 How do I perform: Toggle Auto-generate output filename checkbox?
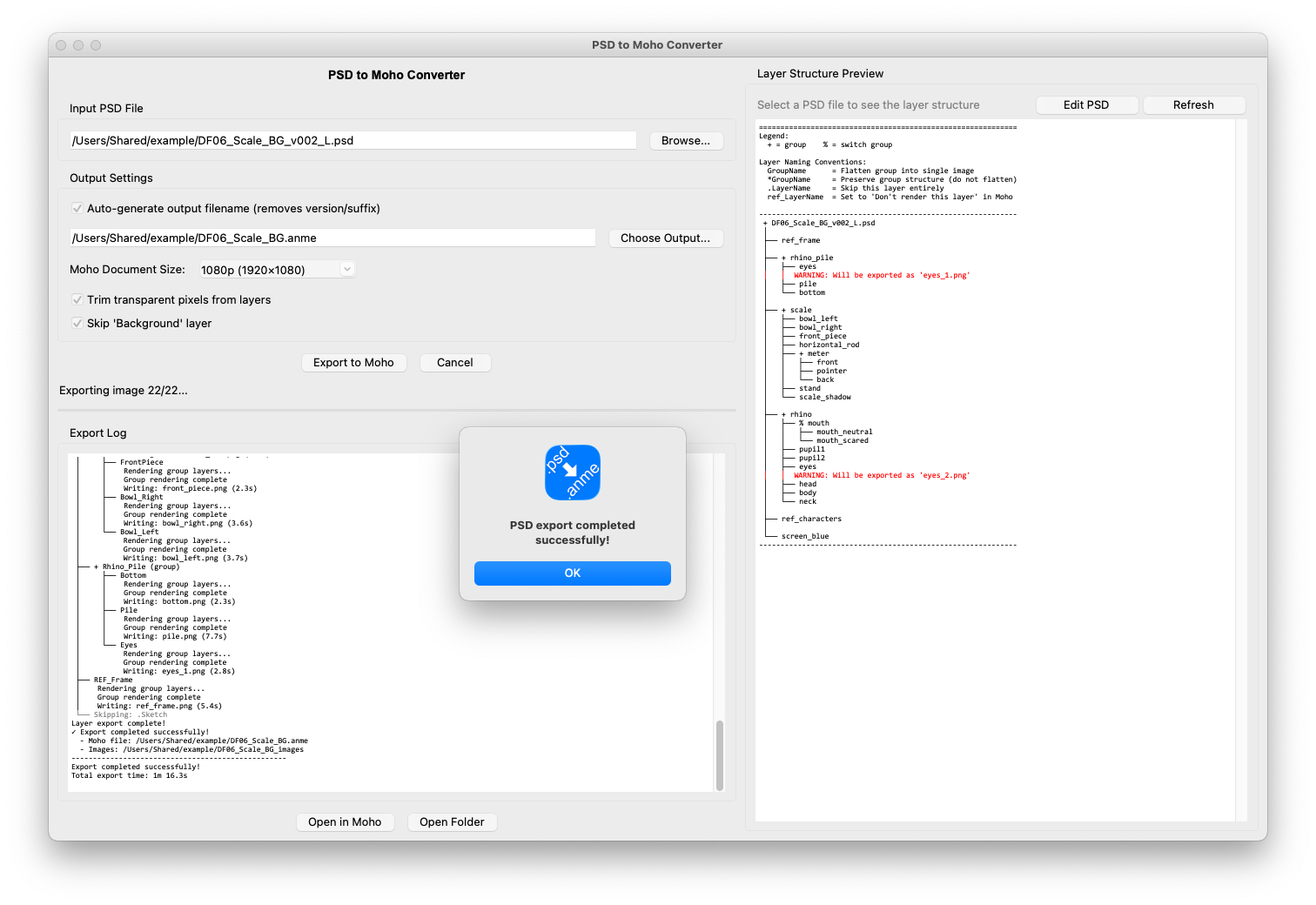click(77, 208)
